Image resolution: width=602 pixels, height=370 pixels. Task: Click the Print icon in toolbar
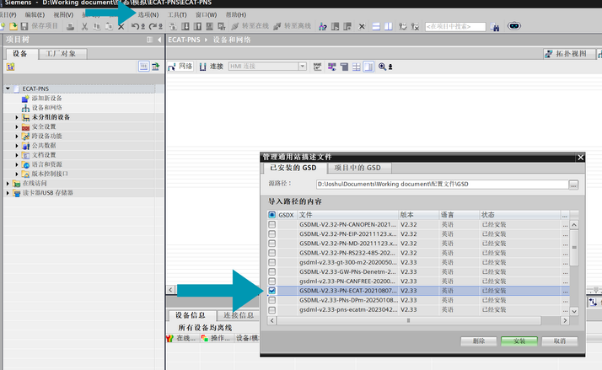(x=70, y=26)
